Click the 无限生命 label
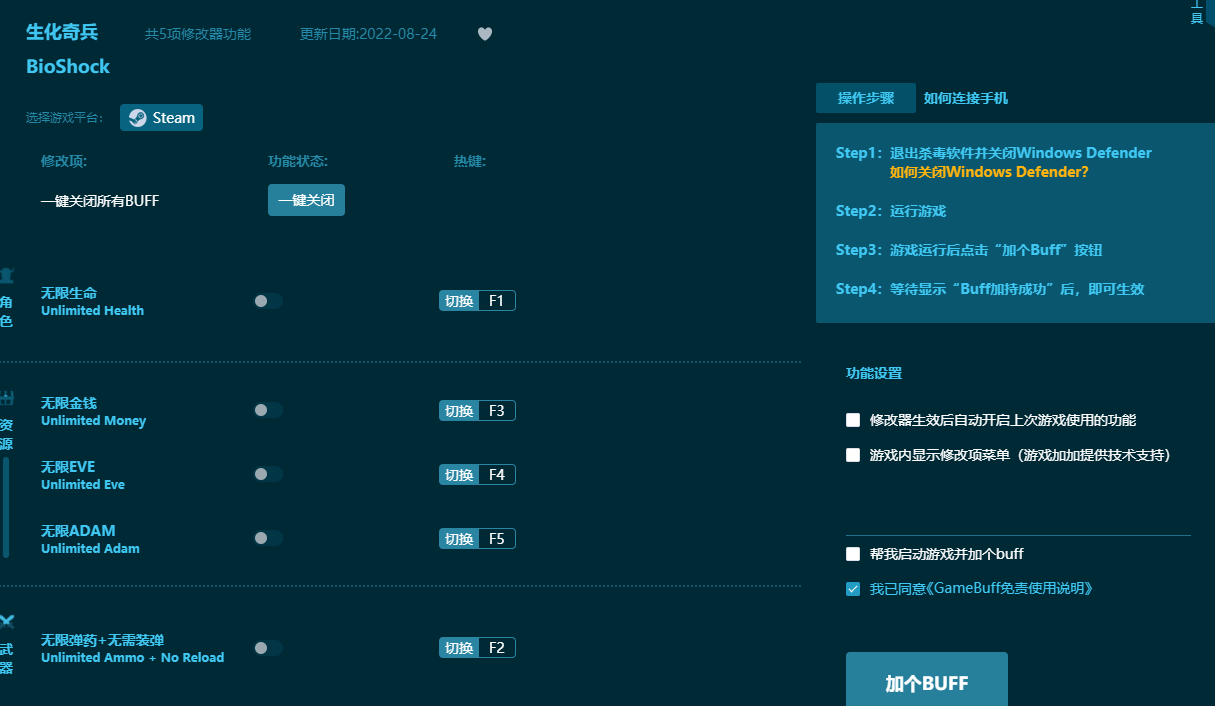 [x=69, y=293]
